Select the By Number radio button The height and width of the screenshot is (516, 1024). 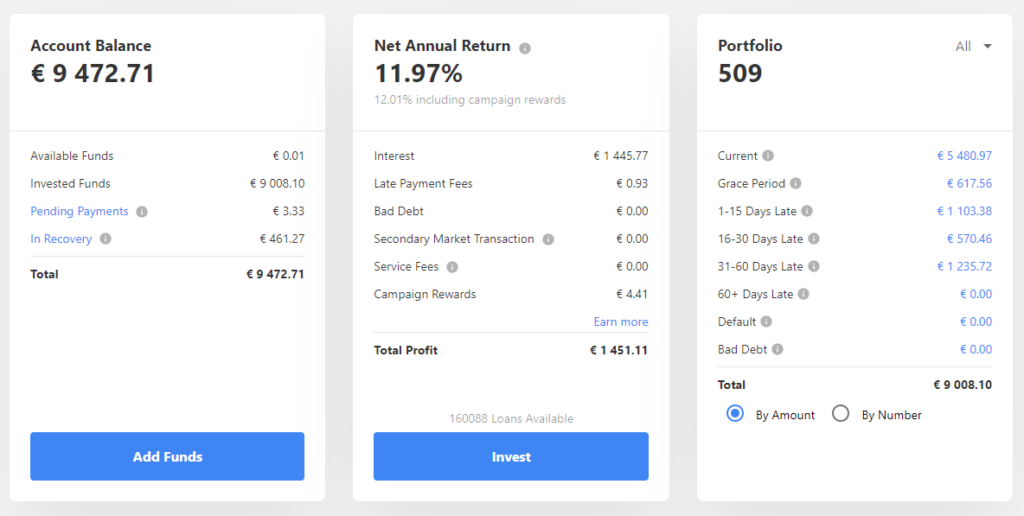[x=841, y=414]
